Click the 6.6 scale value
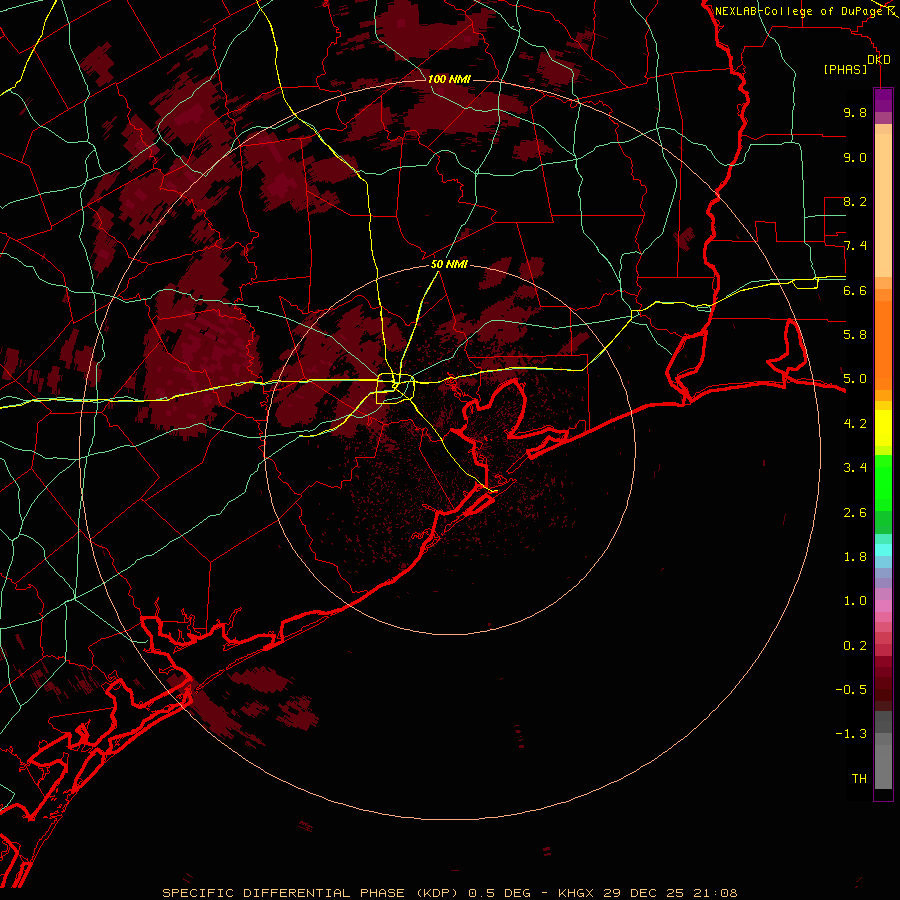 (855, 290)
